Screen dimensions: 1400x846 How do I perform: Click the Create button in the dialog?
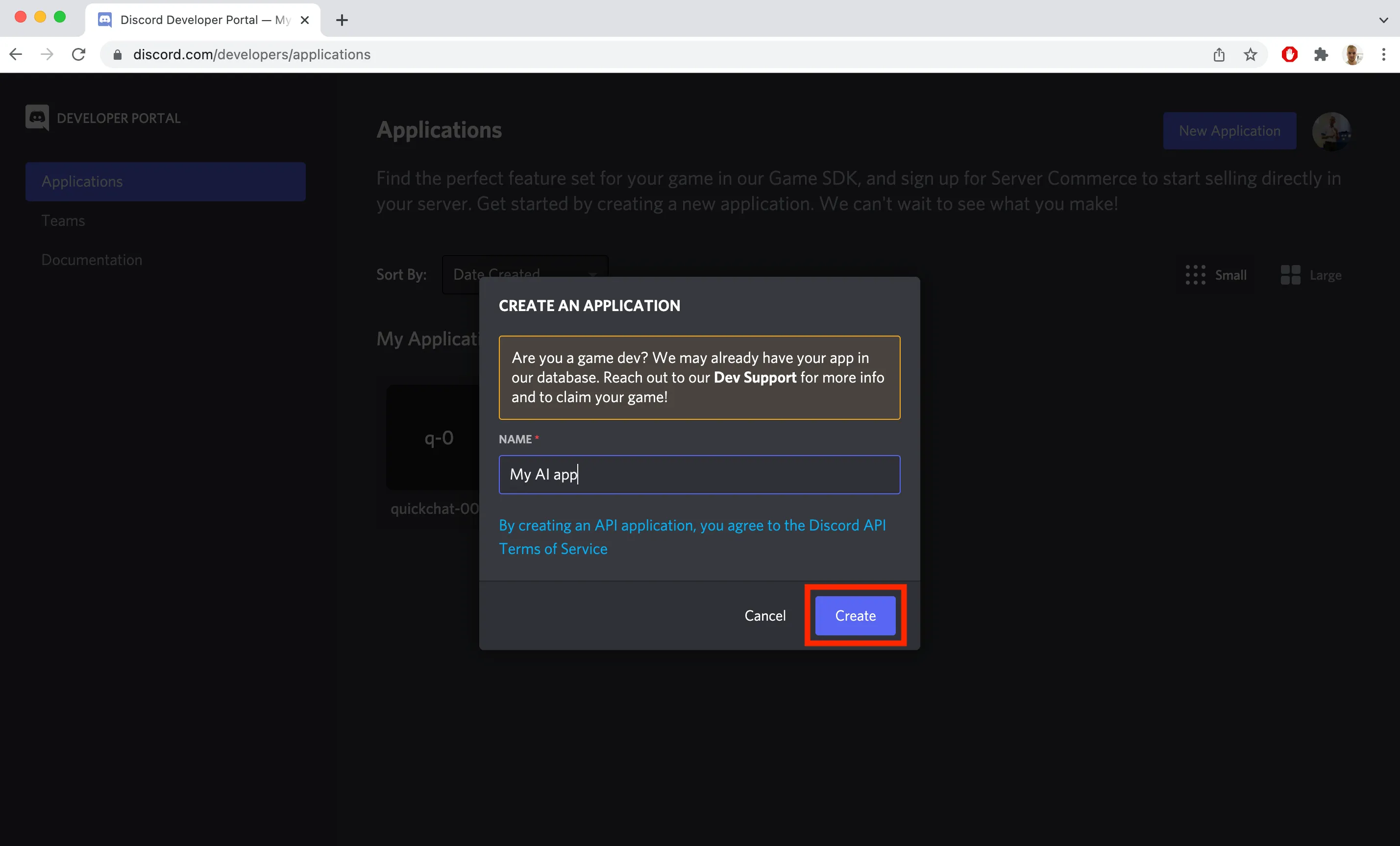pyautogui.click(x=855, y=616)
